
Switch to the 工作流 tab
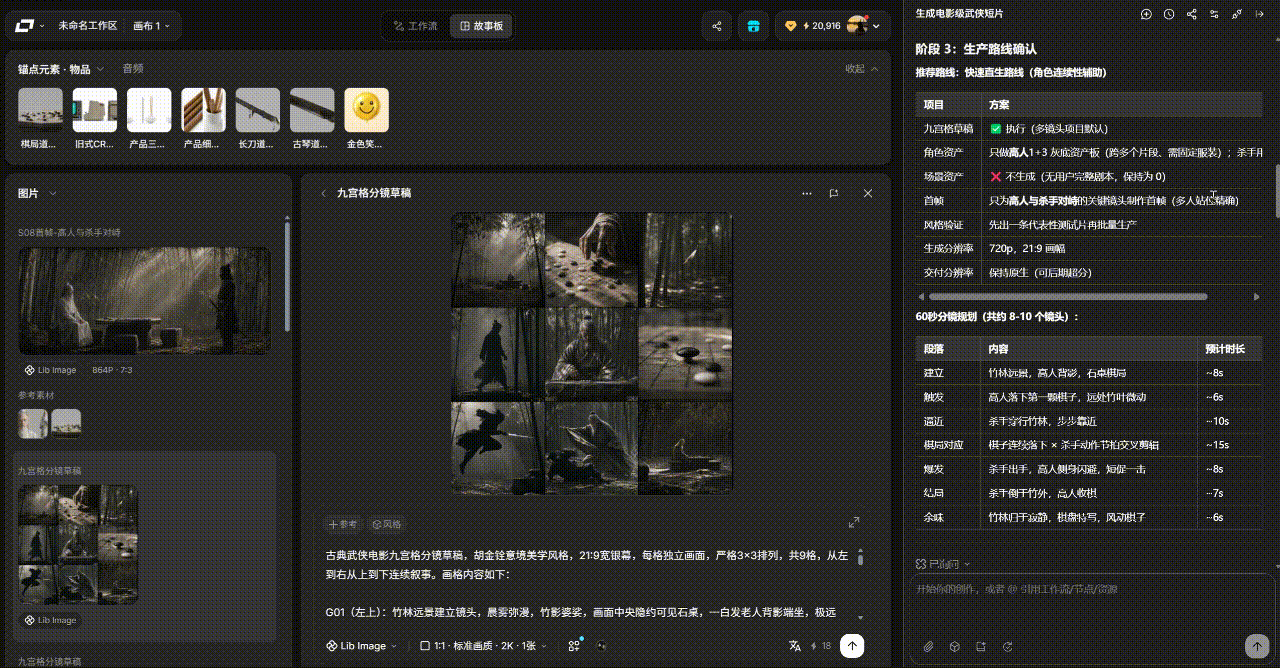click(415, 26)
